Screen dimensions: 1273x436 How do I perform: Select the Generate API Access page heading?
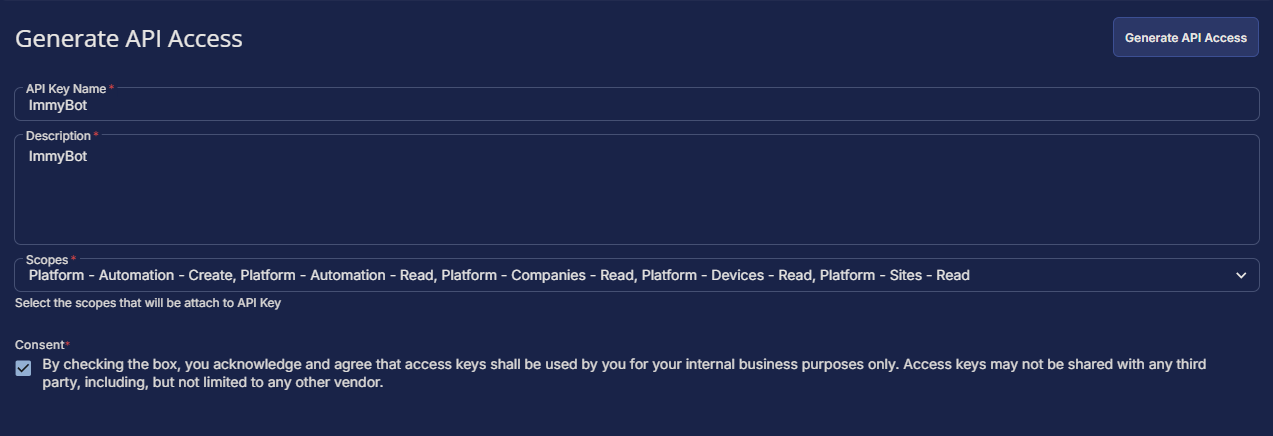coord(129,39)
